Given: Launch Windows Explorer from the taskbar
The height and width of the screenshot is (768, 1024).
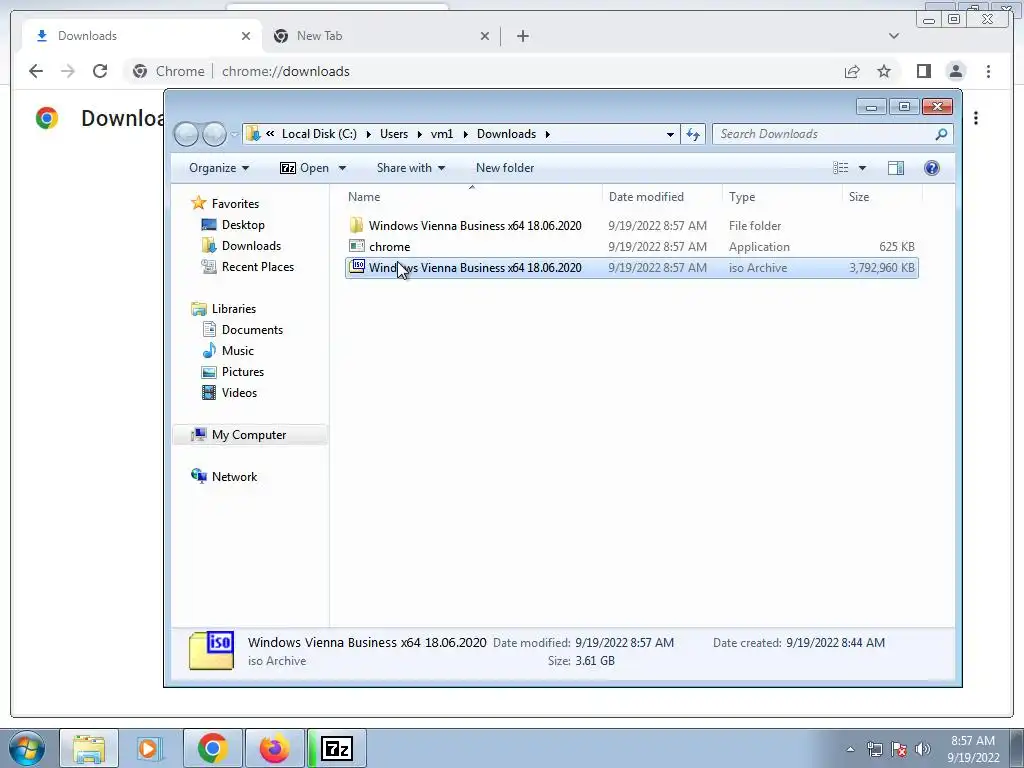Looking at the screenshot, I should [89, 748].
